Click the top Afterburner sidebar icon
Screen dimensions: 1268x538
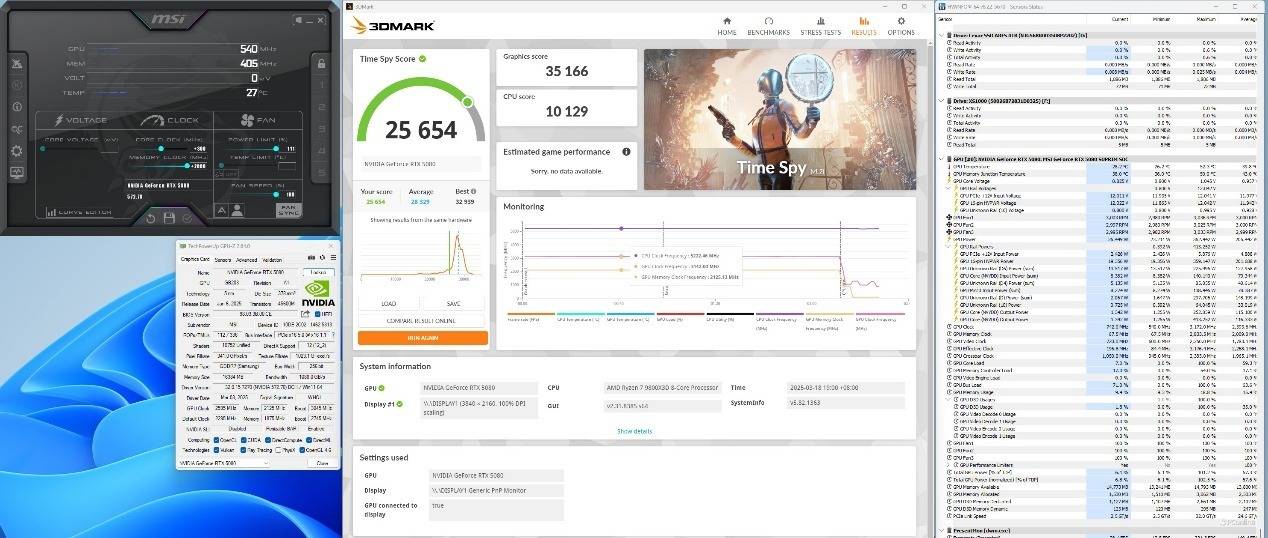[x=17, y=64]
